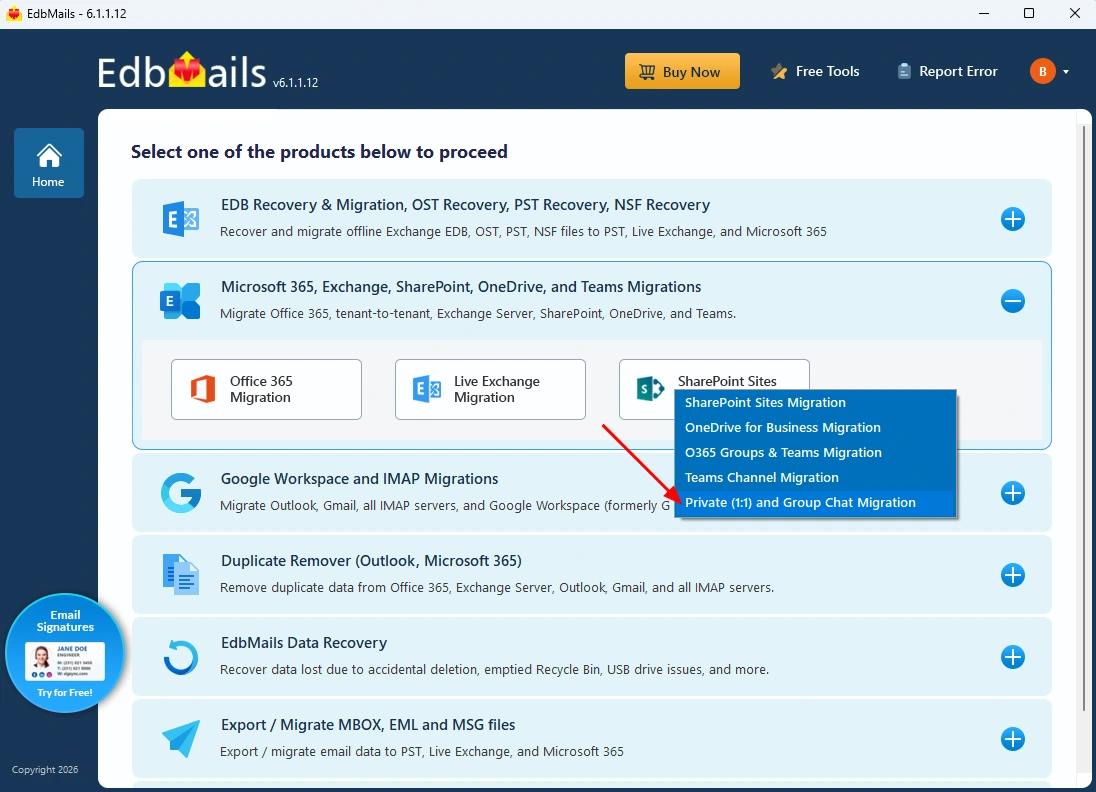Click the Google G icon
The image size is (1096, 792).
[x=181, y=493]
